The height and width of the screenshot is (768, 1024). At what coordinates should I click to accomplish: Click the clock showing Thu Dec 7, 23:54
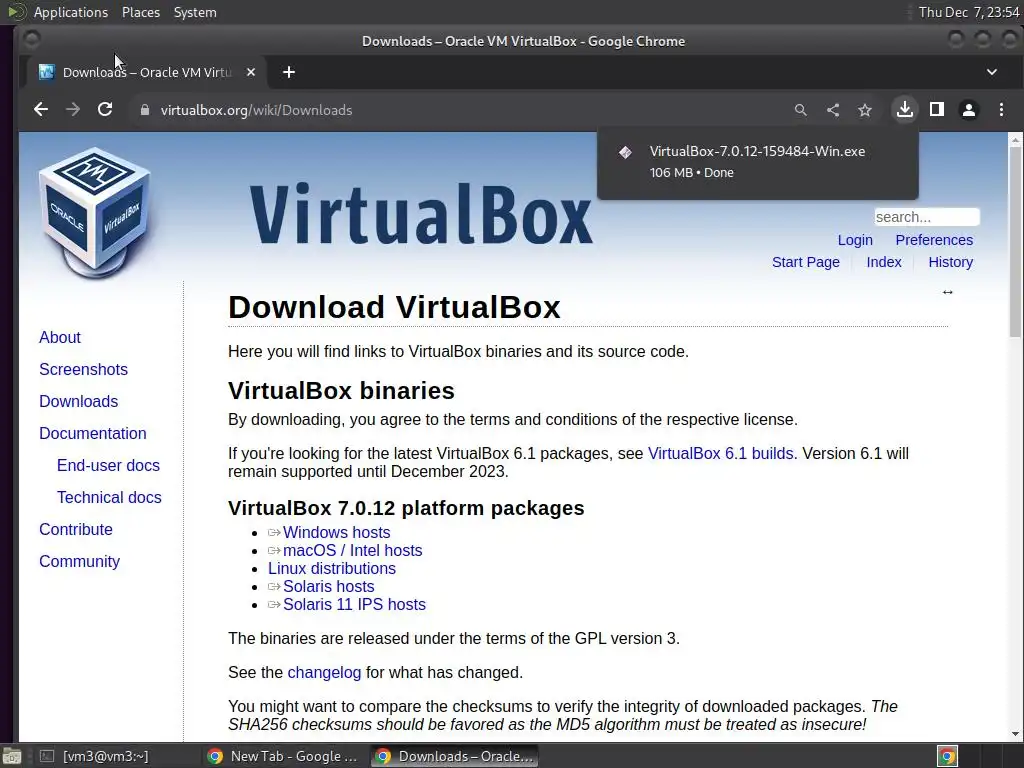[968, 12]
